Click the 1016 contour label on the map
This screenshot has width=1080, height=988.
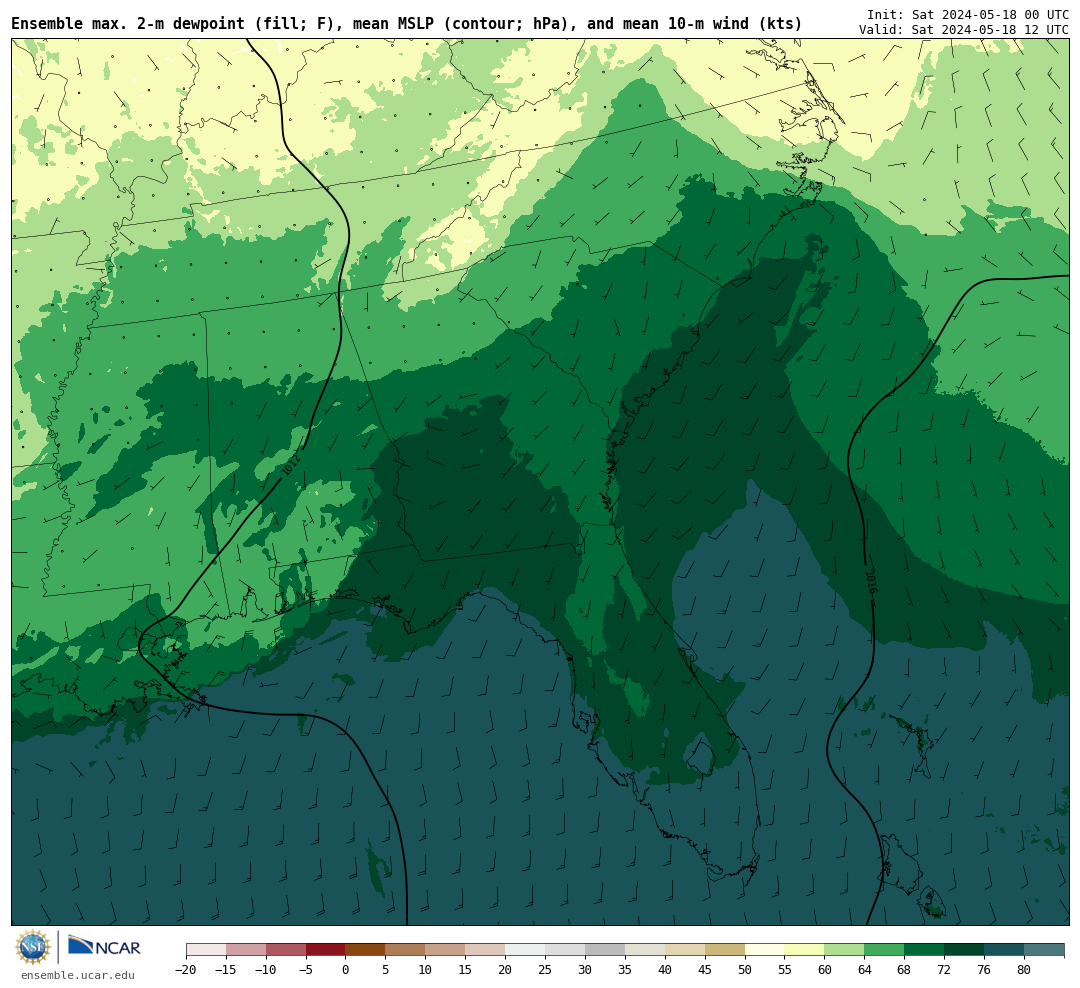(870, 581)
